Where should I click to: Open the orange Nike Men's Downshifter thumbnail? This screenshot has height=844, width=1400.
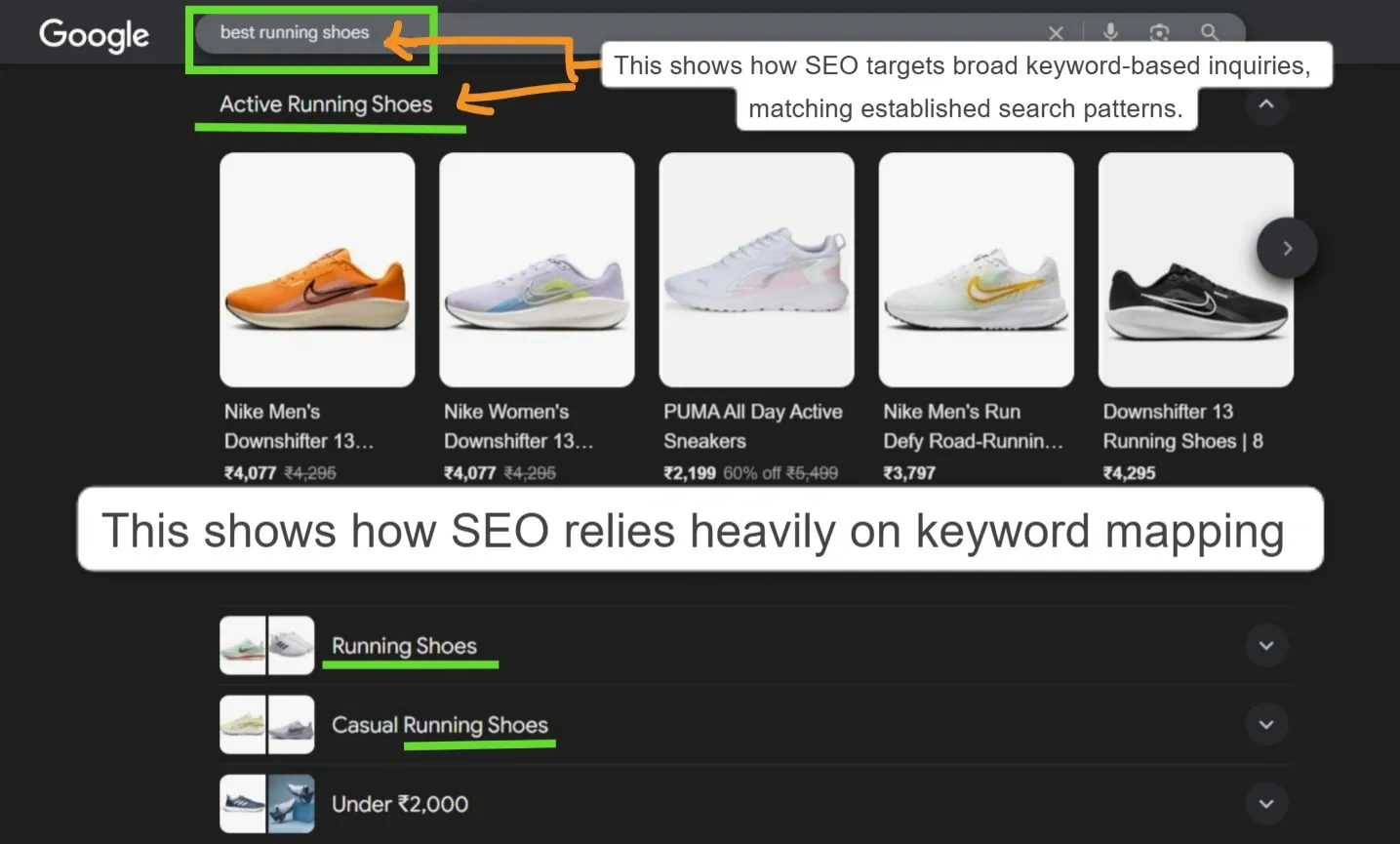point(317,269)
